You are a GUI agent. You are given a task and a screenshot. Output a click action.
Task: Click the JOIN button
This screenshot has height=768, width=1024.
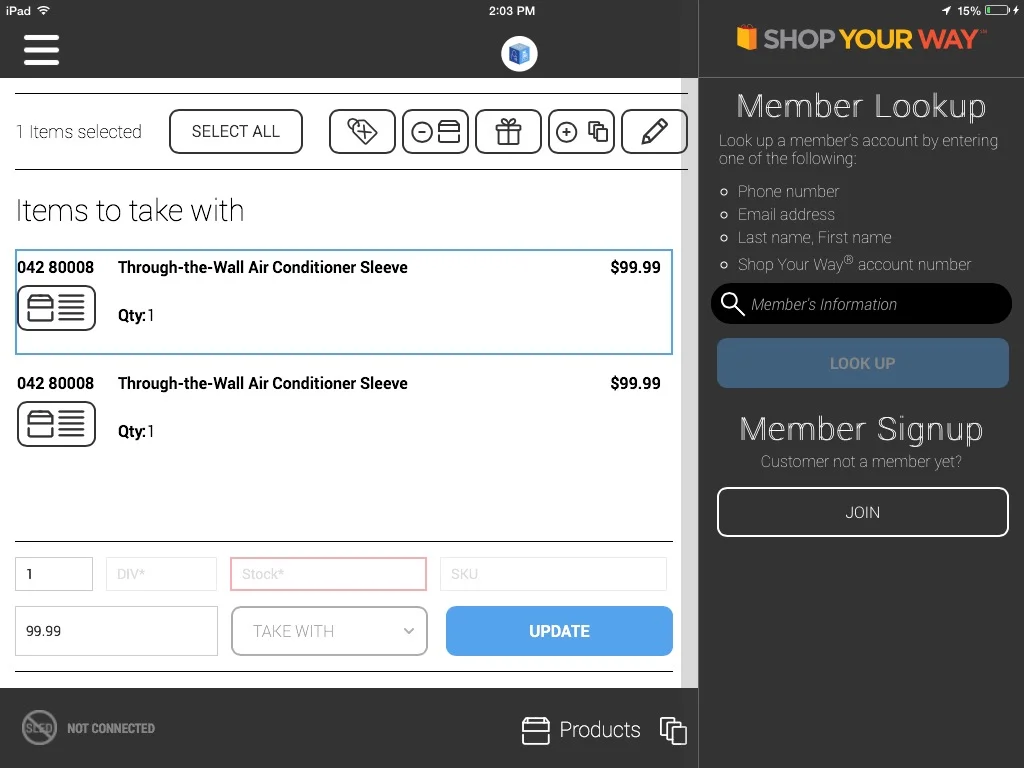[x=863, y=512]
